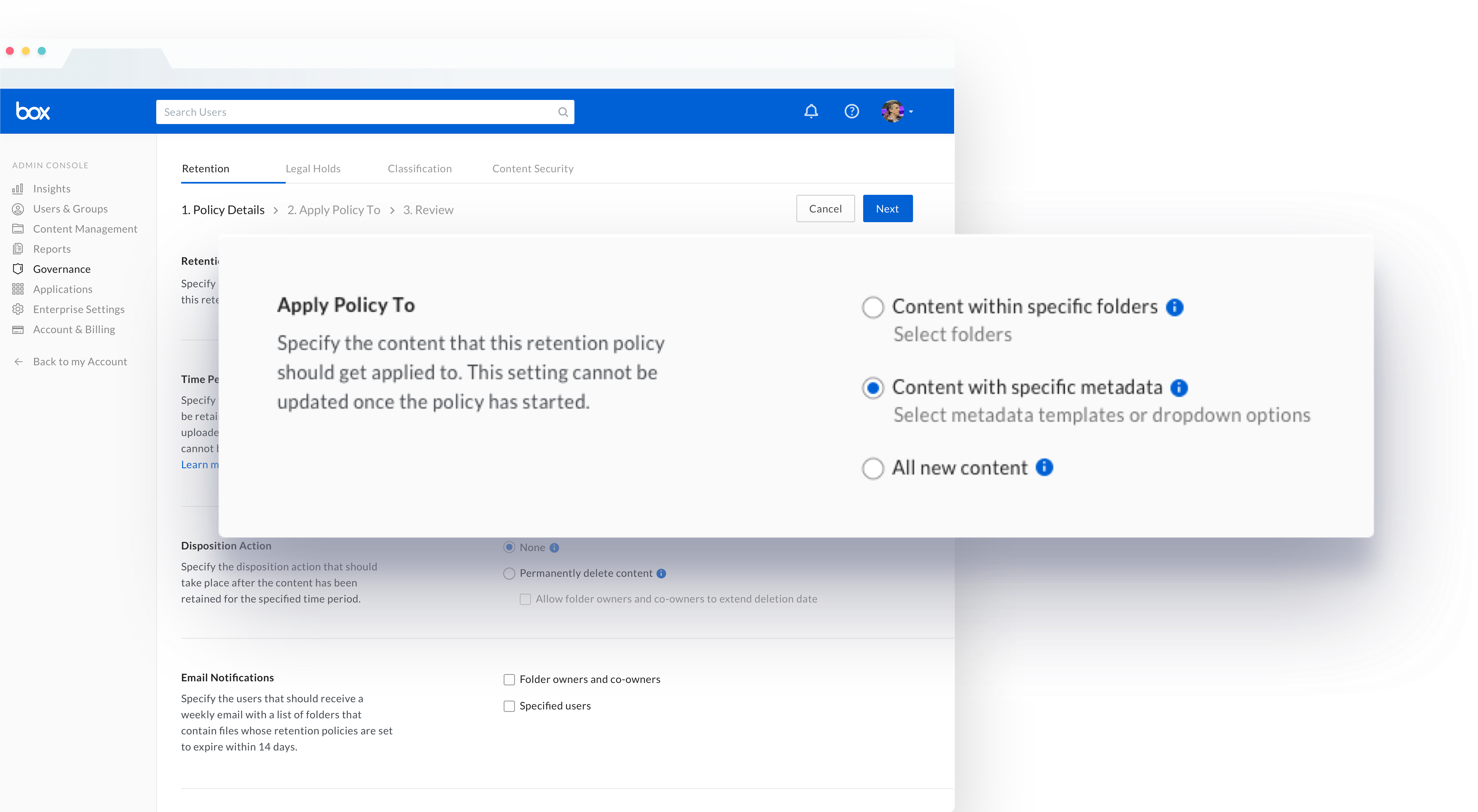Select Permanently delete content
This screenshot has width=1478, height=812.
[509, 574]
